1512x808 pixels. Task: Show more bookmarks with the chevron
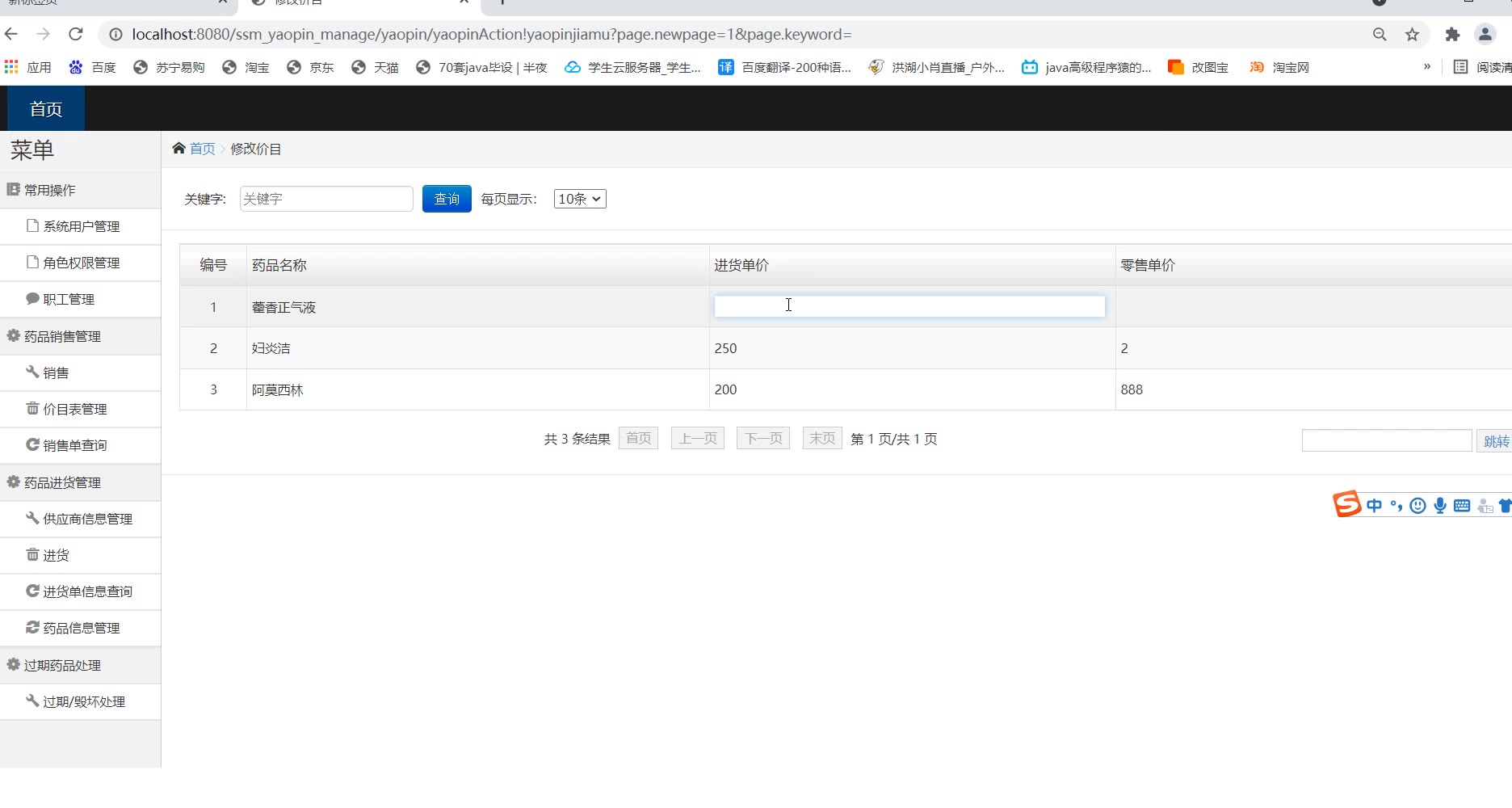1427,66
